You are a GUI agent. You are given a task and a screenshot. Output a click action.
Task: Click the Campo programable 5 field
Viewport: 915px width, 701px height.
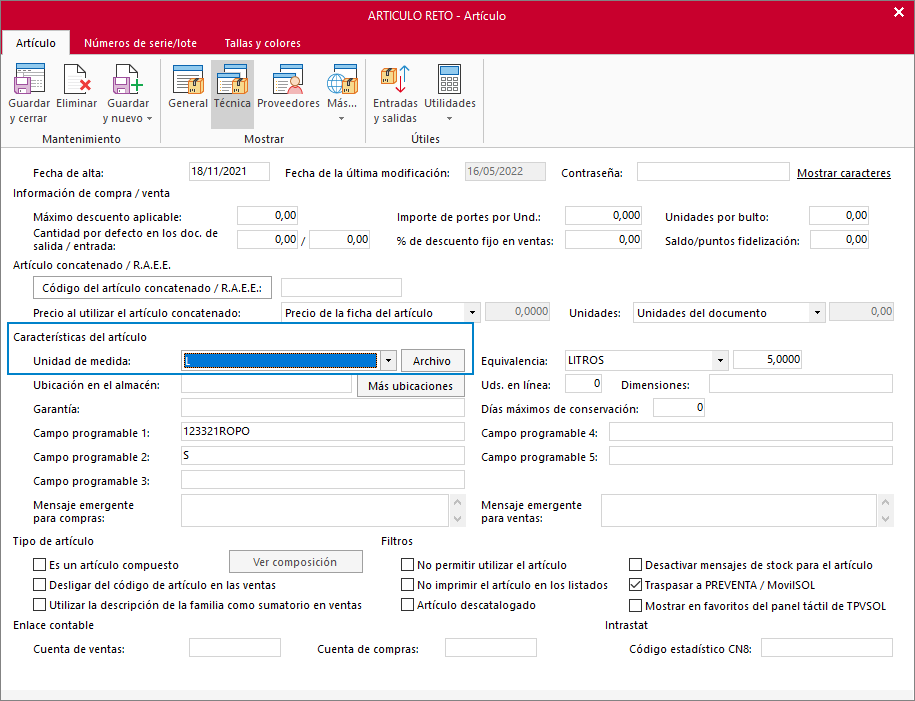(x=751, y=455)
